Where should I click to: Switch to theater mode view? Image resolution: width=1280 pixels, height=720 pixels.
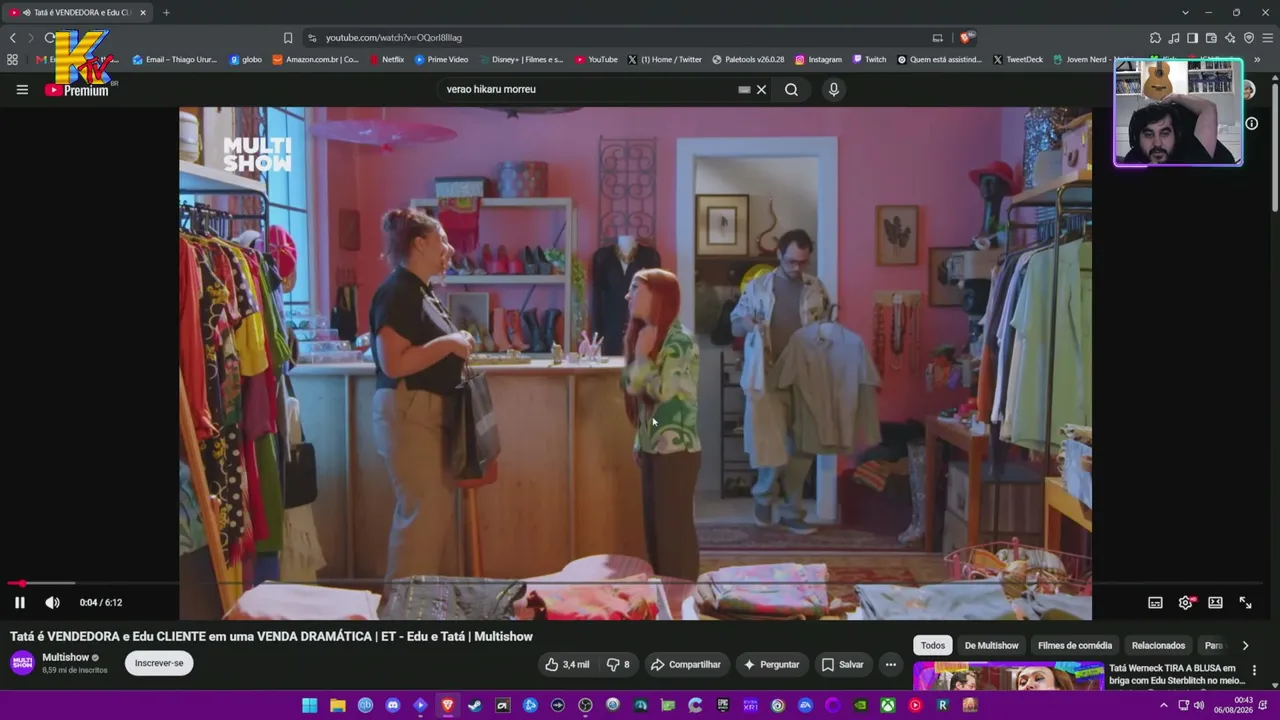point(1215,602)
